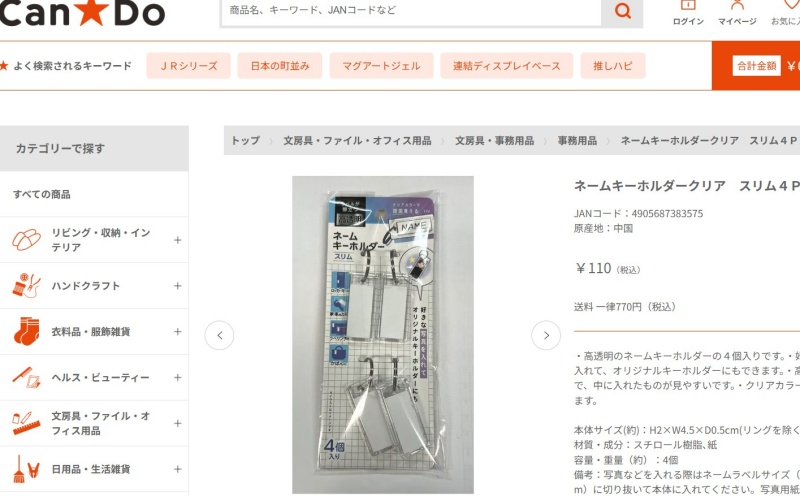Viewport: 800px width, 496px height.
Task: Click the 日用品・生活雑貨 broom icon
Action: [x=27, y=469]
